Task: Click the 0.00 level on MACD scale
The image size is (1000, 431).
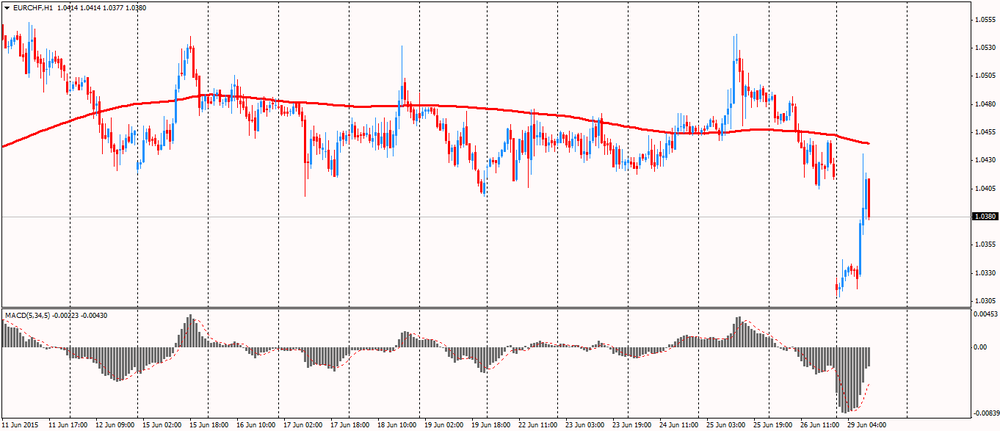Action: click(980, 347)
